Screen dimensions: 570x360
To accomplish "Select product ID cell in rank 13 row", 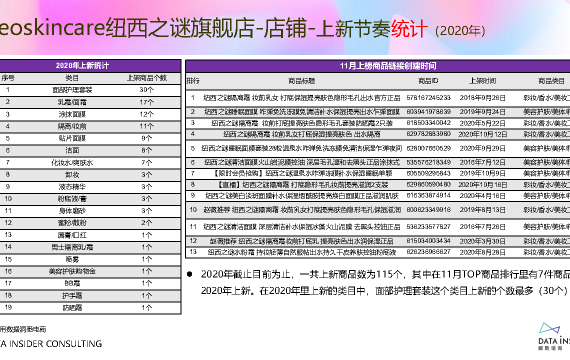I will click(428, 252).
